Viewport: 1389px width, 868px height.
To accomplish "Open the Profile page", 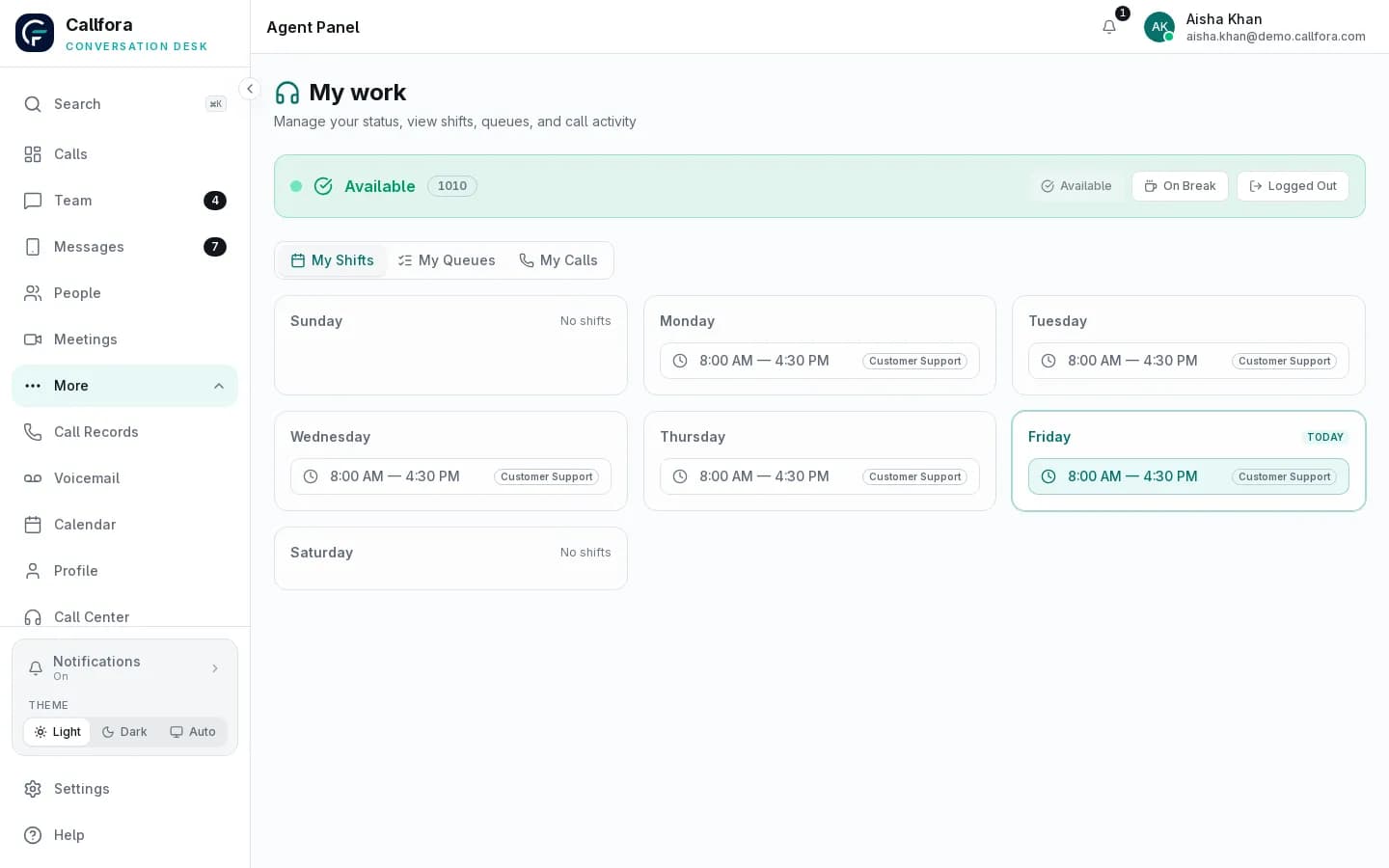I will pos(124,571).
